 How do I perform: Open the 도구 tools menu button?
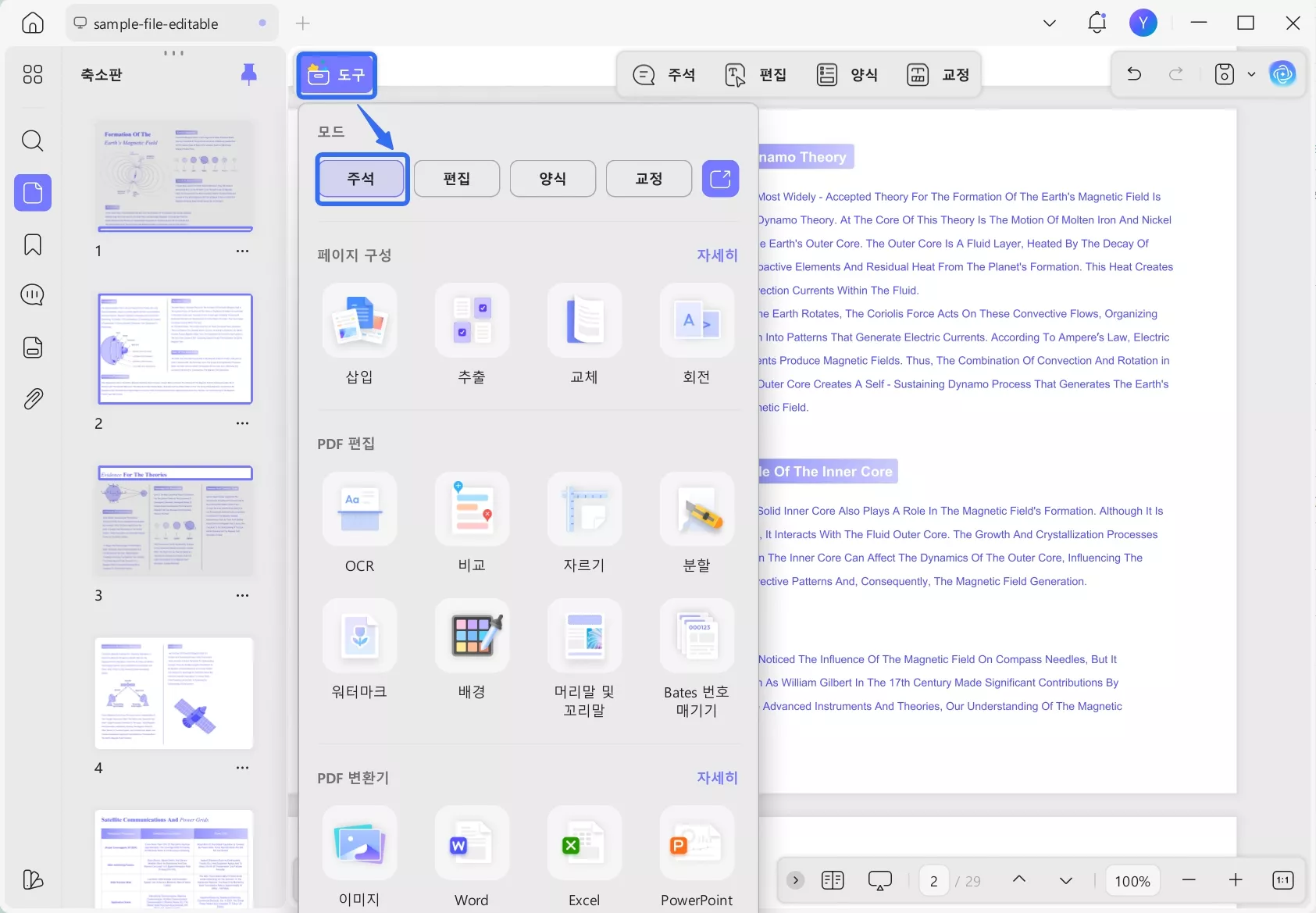(337, 75)
